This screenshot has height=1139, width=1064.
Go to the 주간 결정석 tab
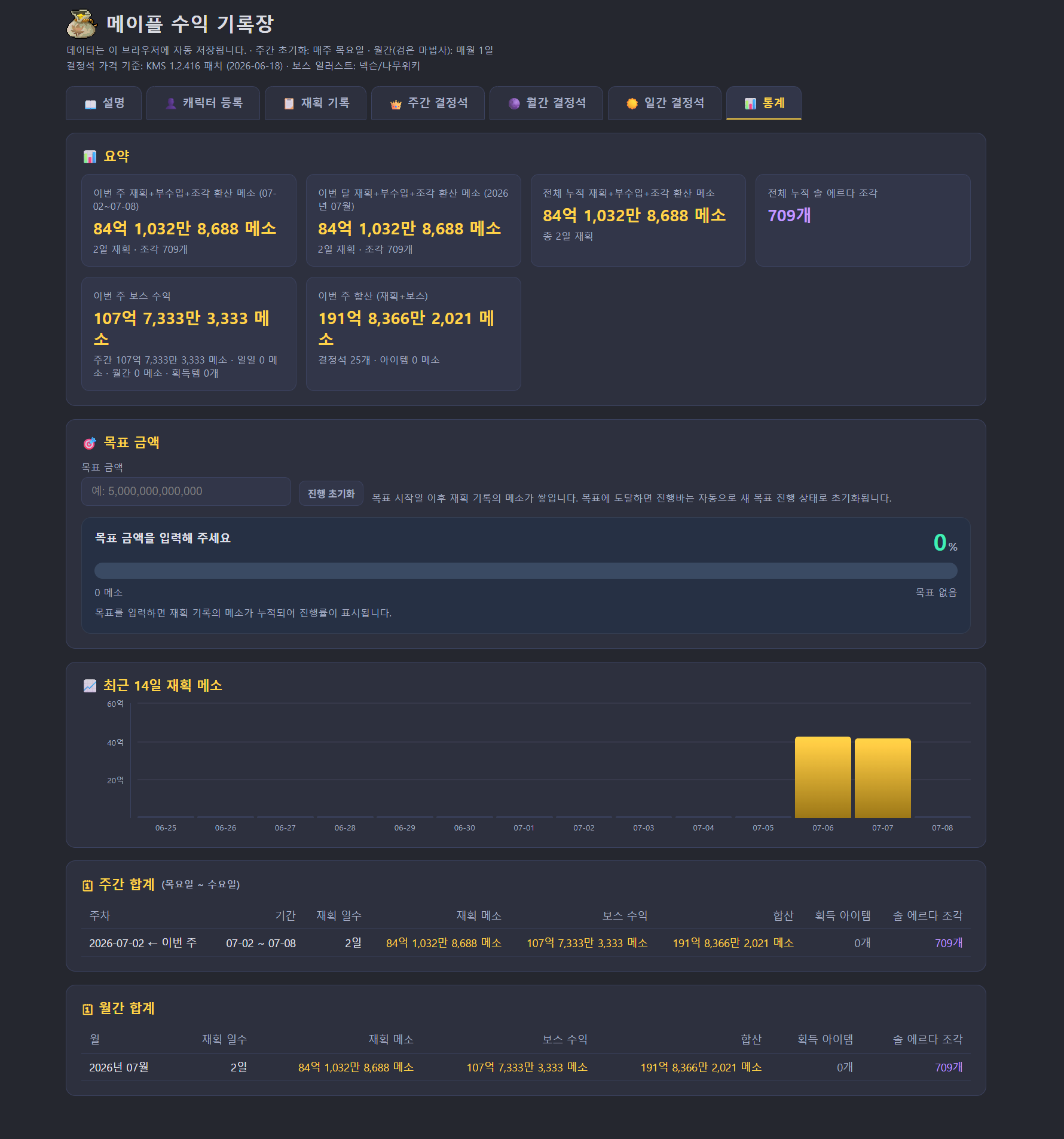point(428,103)
